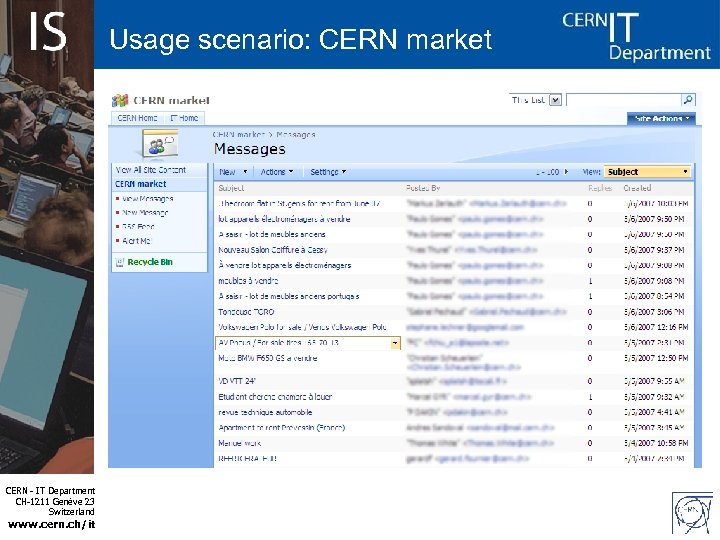Screen dimensions: 720x540
Task: Open the Site Actions menu
Action: 661,118
